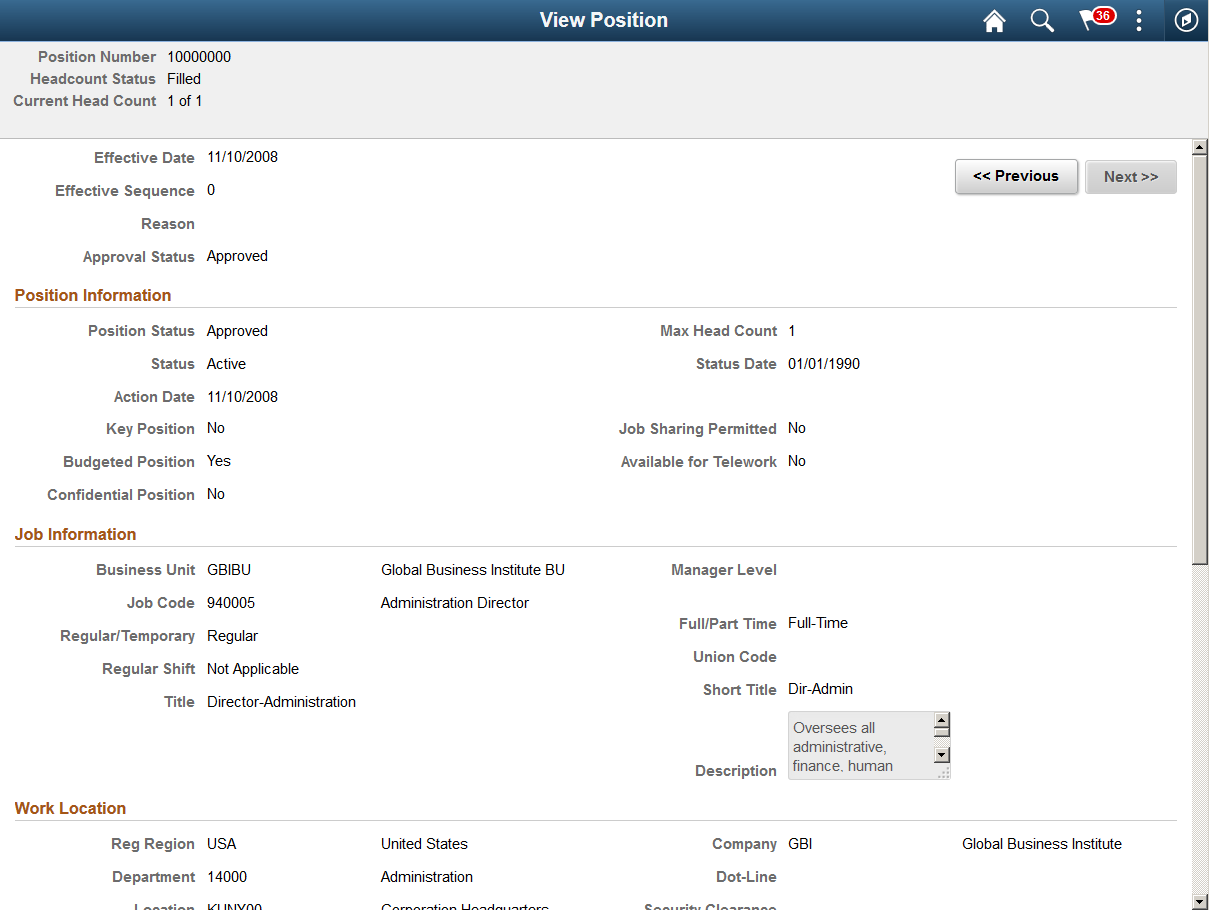This screenshot has height=910, width=1209.
Task: Click the Manager Level label
Action: pos(724,570)
